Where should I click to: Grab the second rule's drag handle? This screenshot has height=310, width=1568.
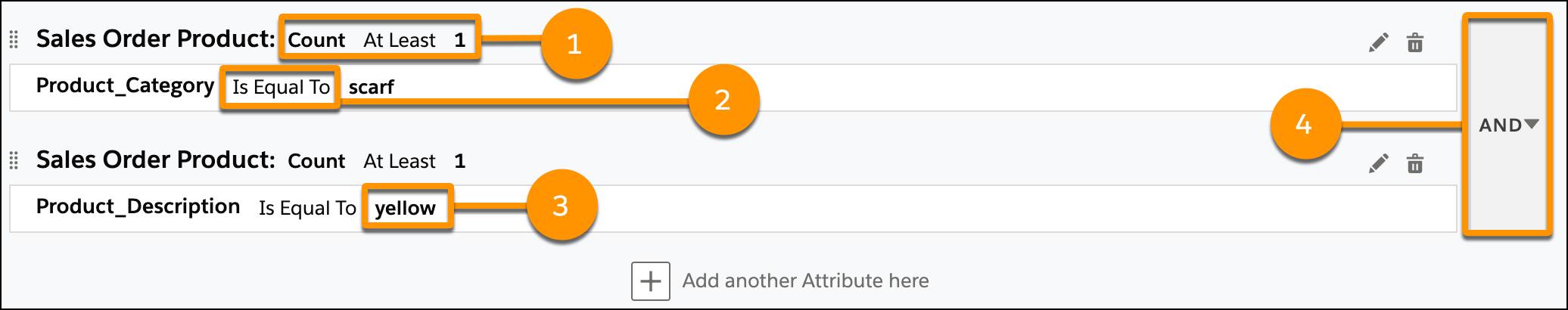pos(14,160)
